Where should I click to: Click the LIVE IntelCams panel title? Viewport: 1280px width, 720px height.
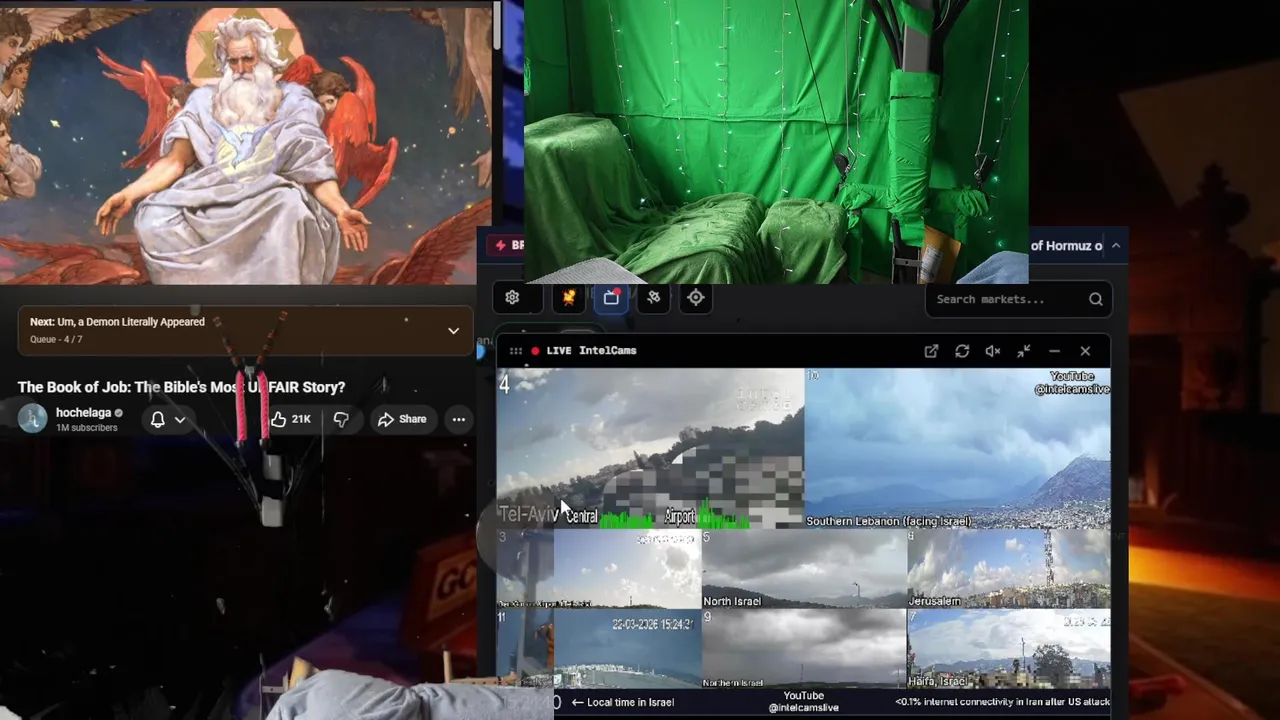click(591, 351)
